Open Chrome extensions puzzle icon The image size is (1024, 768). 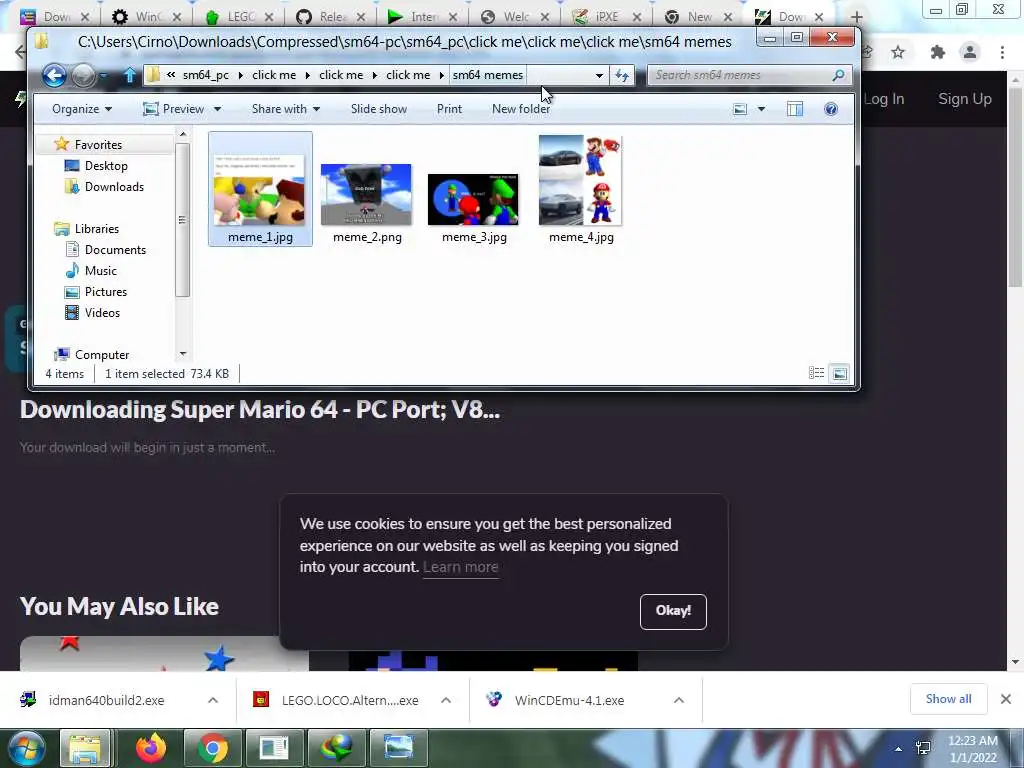[x=938, y=52]
